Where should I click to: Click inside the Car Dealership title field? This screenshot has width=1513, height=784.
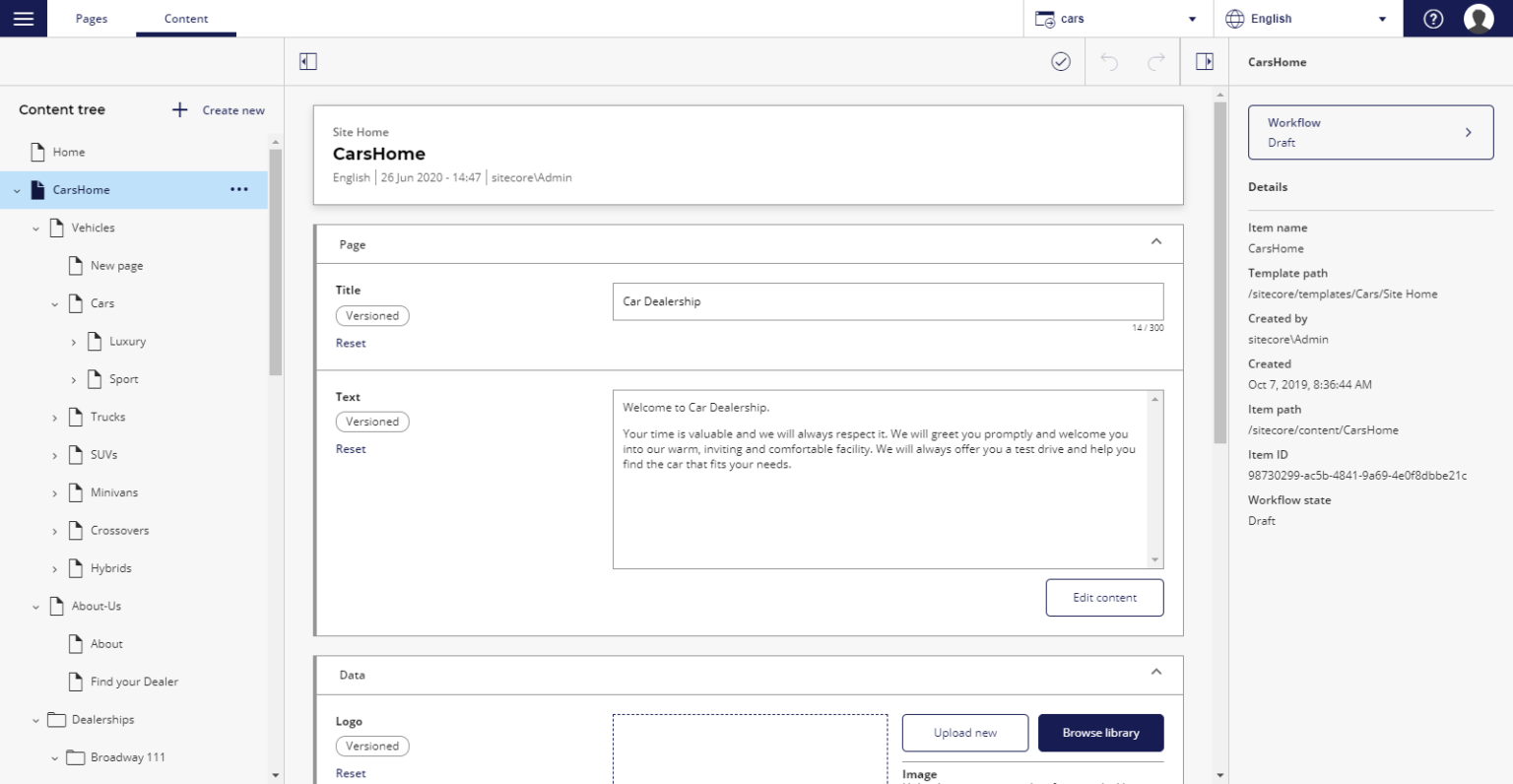[887, 301]
